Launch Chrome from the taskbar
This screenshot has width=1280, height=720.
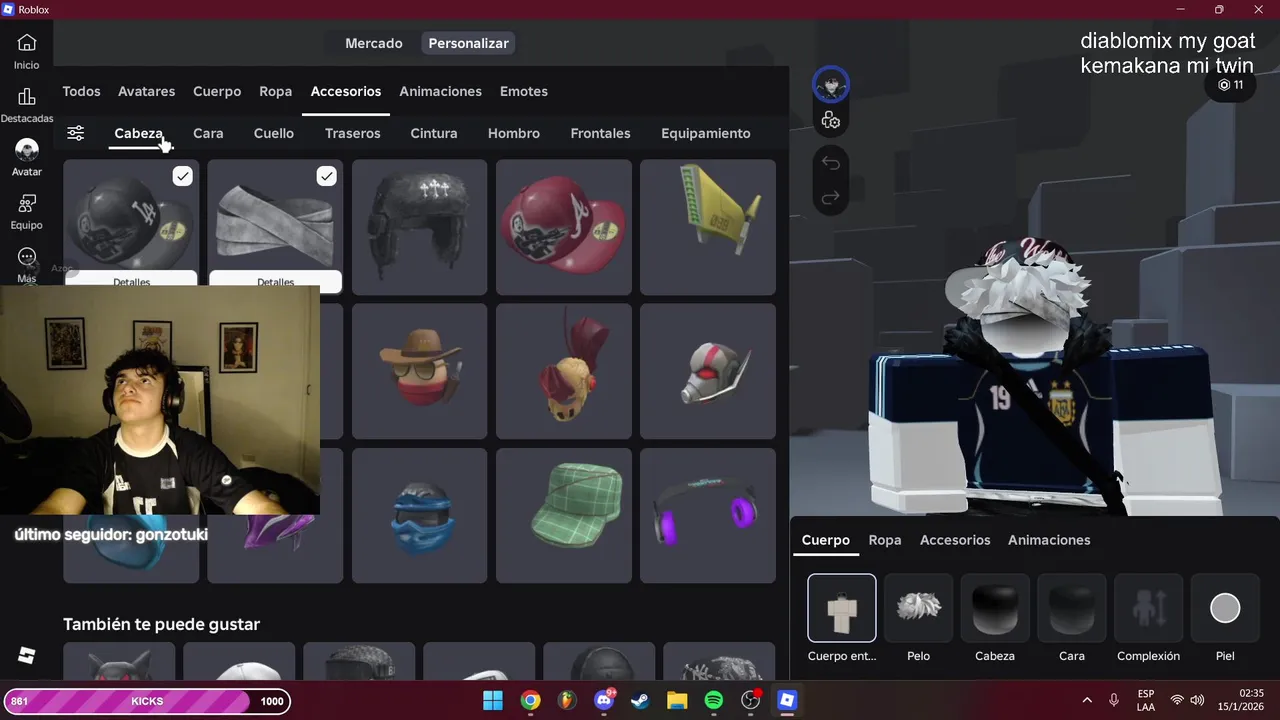coord(530,700)
